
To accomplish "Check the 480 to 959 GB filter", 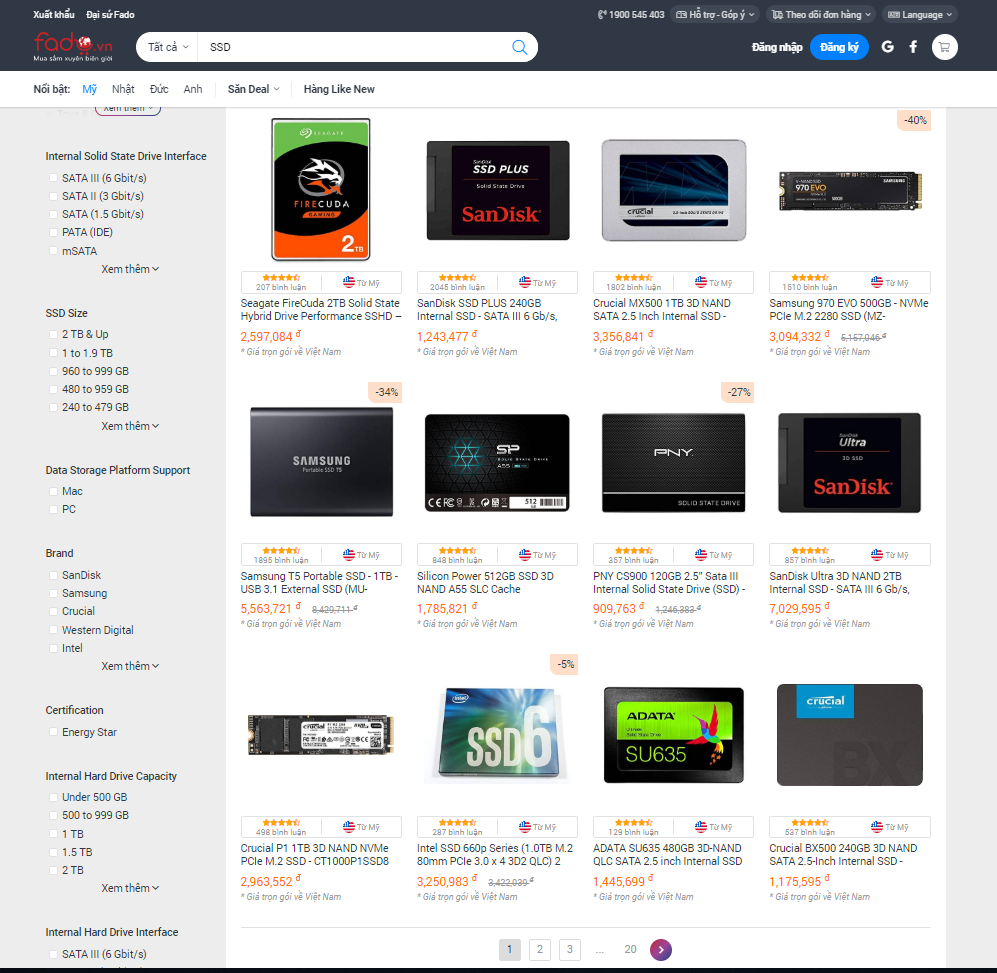I will pyautogui.click(x=53, y=389).
